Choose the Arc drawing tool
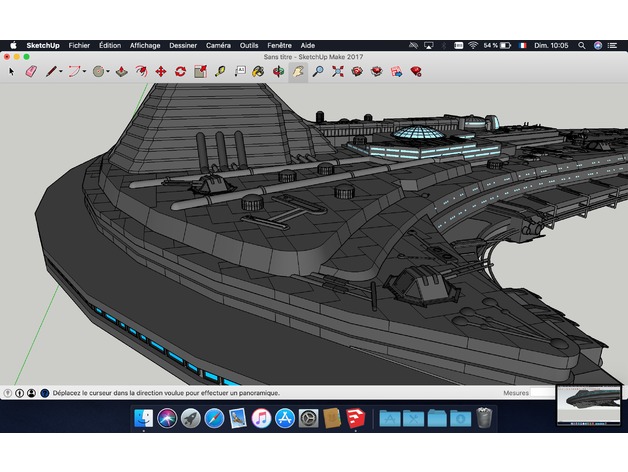The height and width of the screenshot is (472, 628). (74, 72)
